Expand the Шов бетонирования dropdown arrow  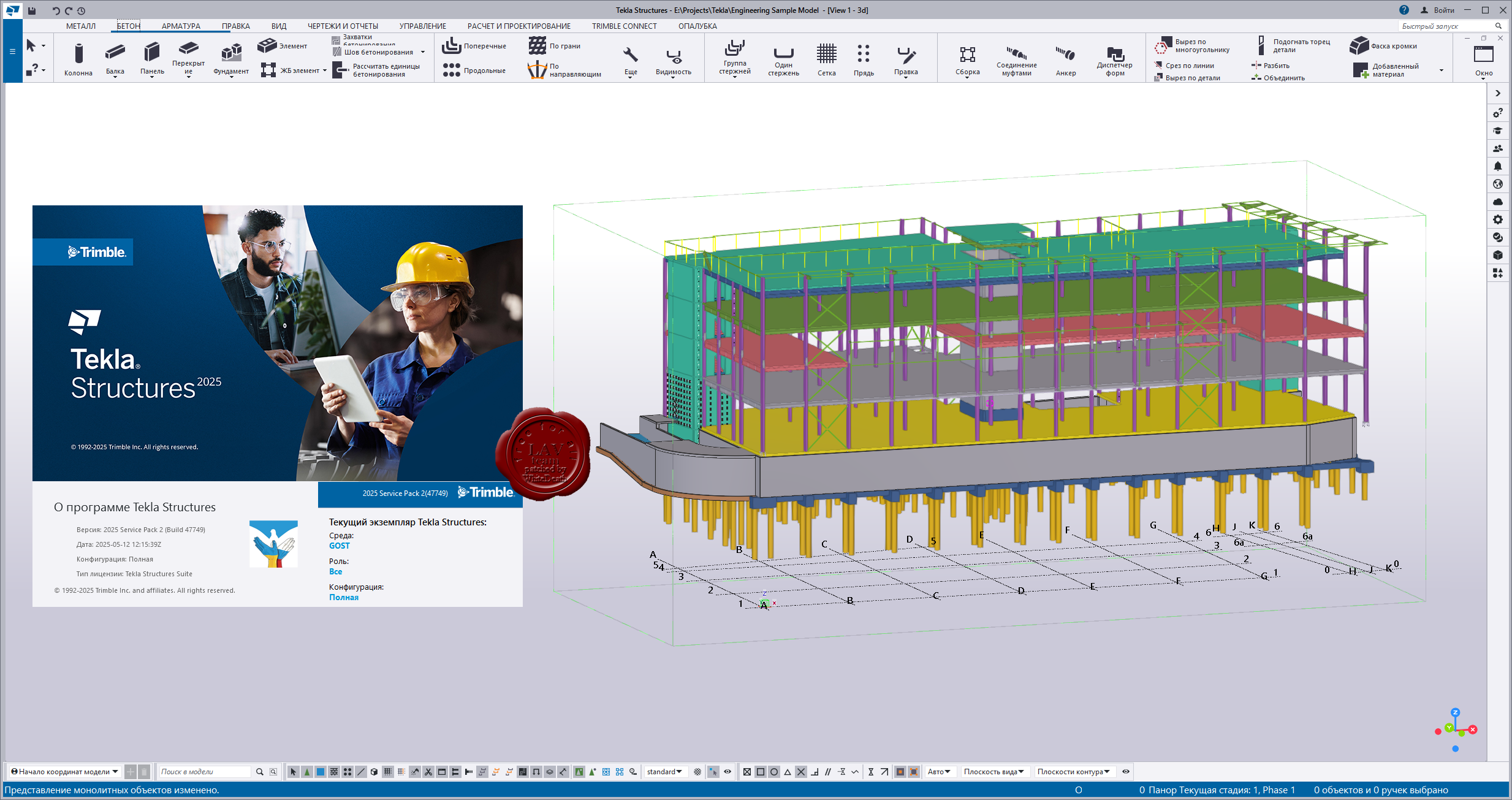click(x=423, y=53)
